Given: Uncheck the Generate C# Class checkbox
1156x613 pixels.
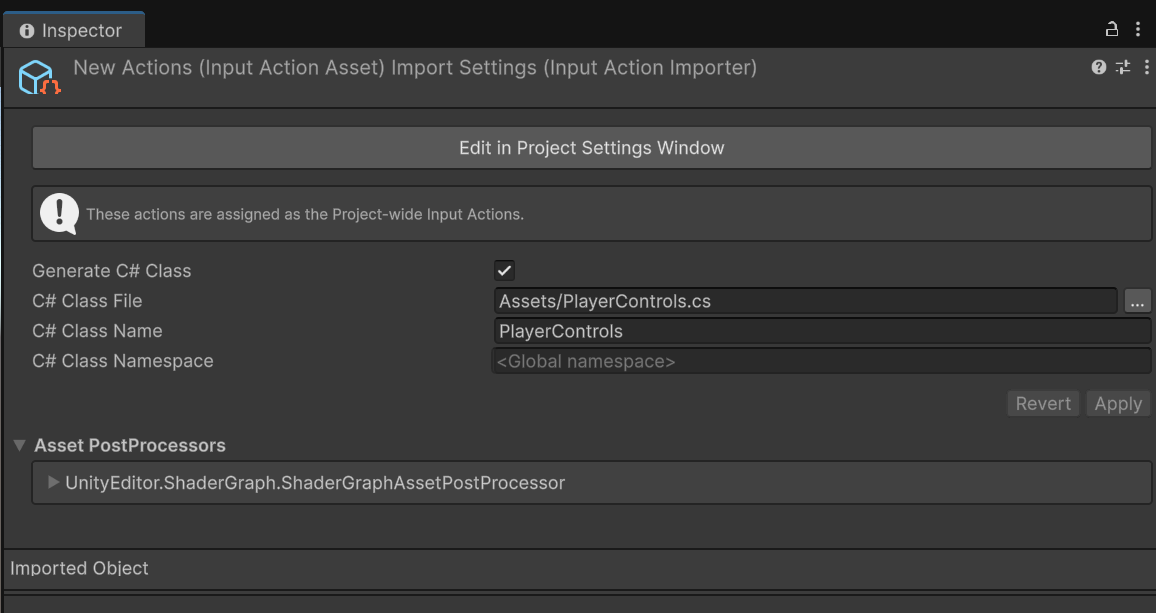Looking at the screenshot, I should 505,271.
